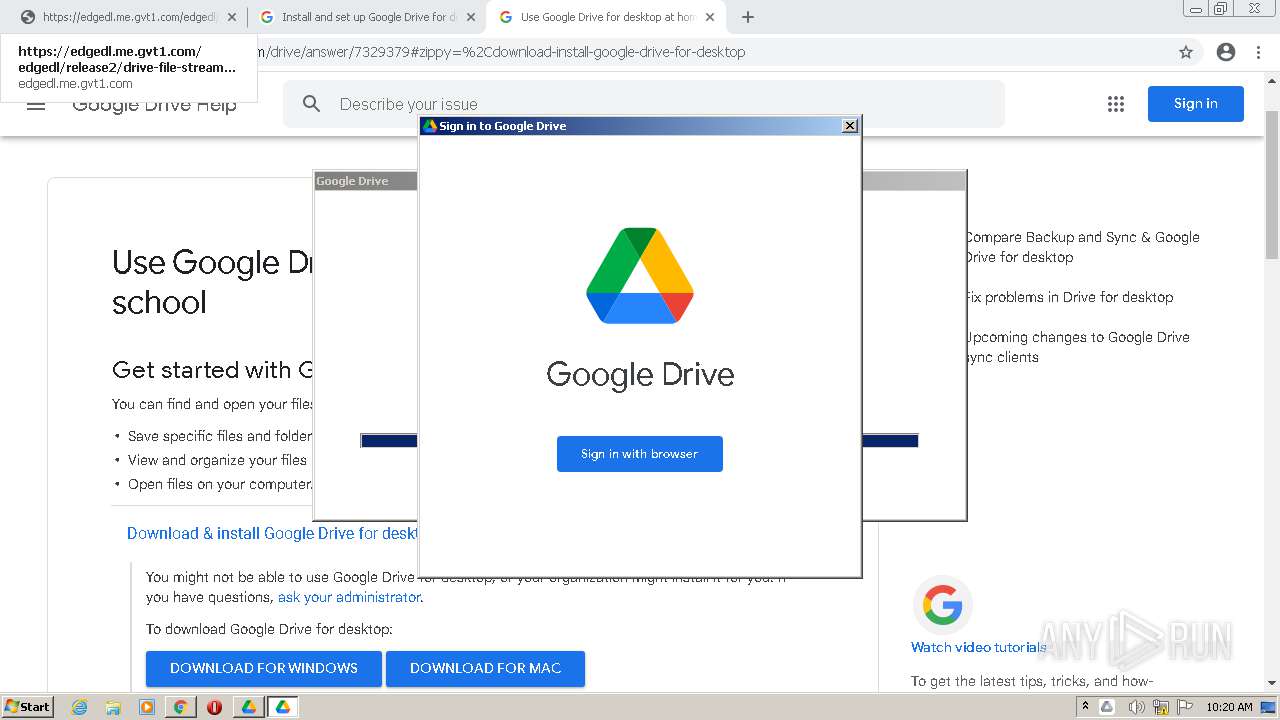Open Windows Media Player from the taskbar
The image size is (1280, 720).
pos(147,707)
